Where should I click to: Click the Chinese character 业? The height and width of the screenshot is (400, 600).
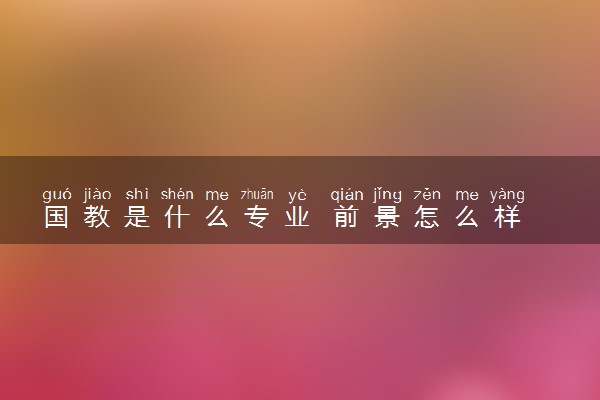click(x=297, y=217)
